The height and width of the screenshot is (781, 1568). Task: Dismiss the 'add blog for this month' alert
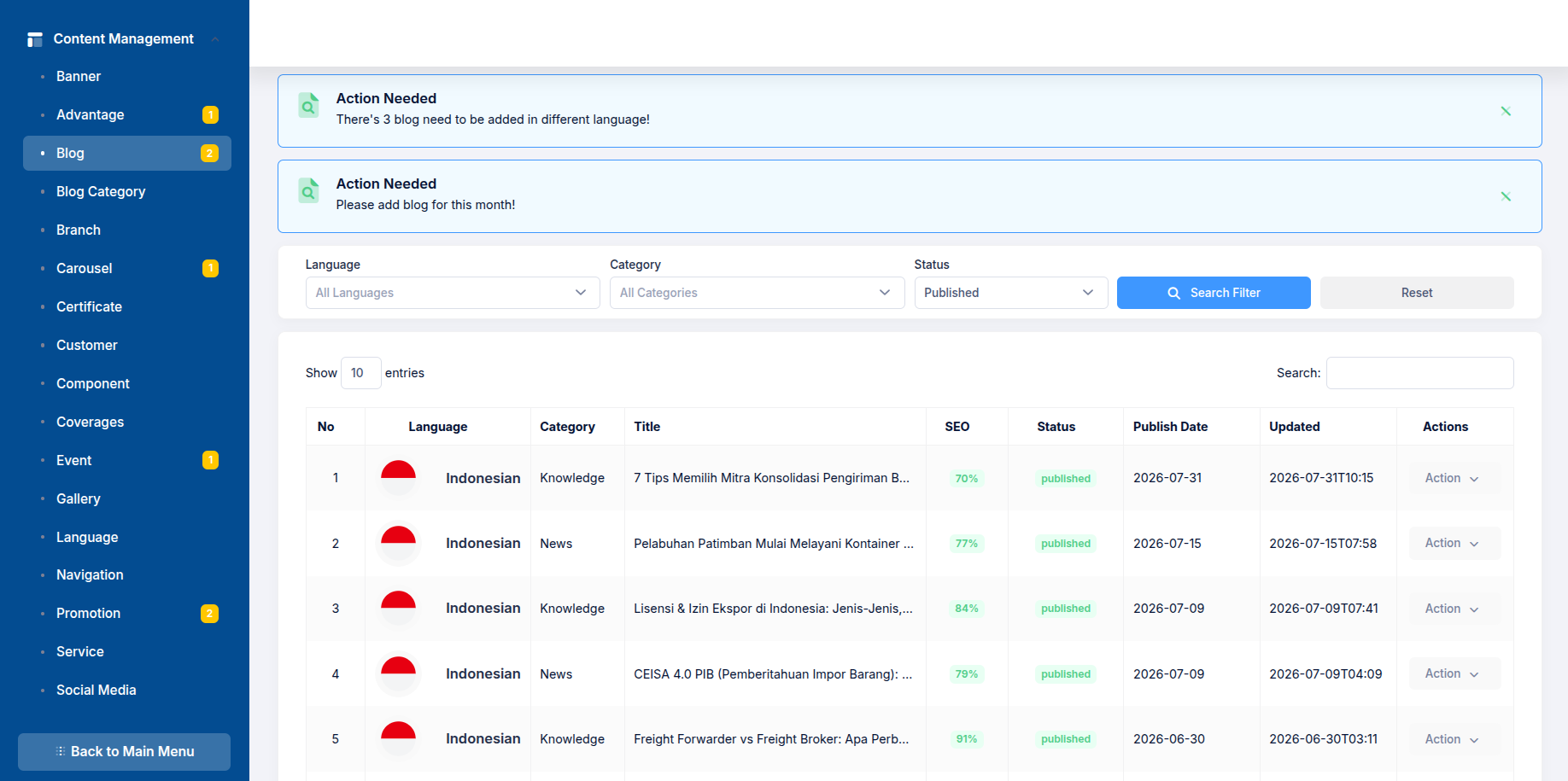[1506, 196]
